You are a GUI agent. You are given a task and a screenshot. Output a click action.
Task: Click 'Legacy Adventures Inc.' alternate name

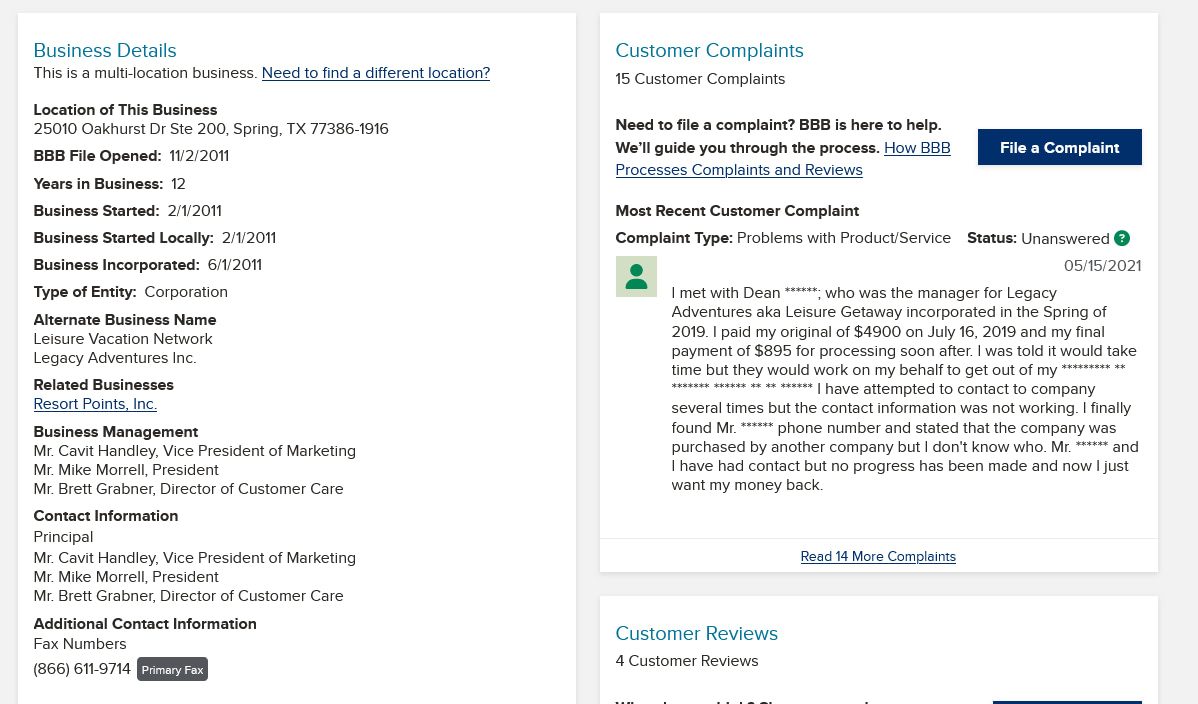115,358
